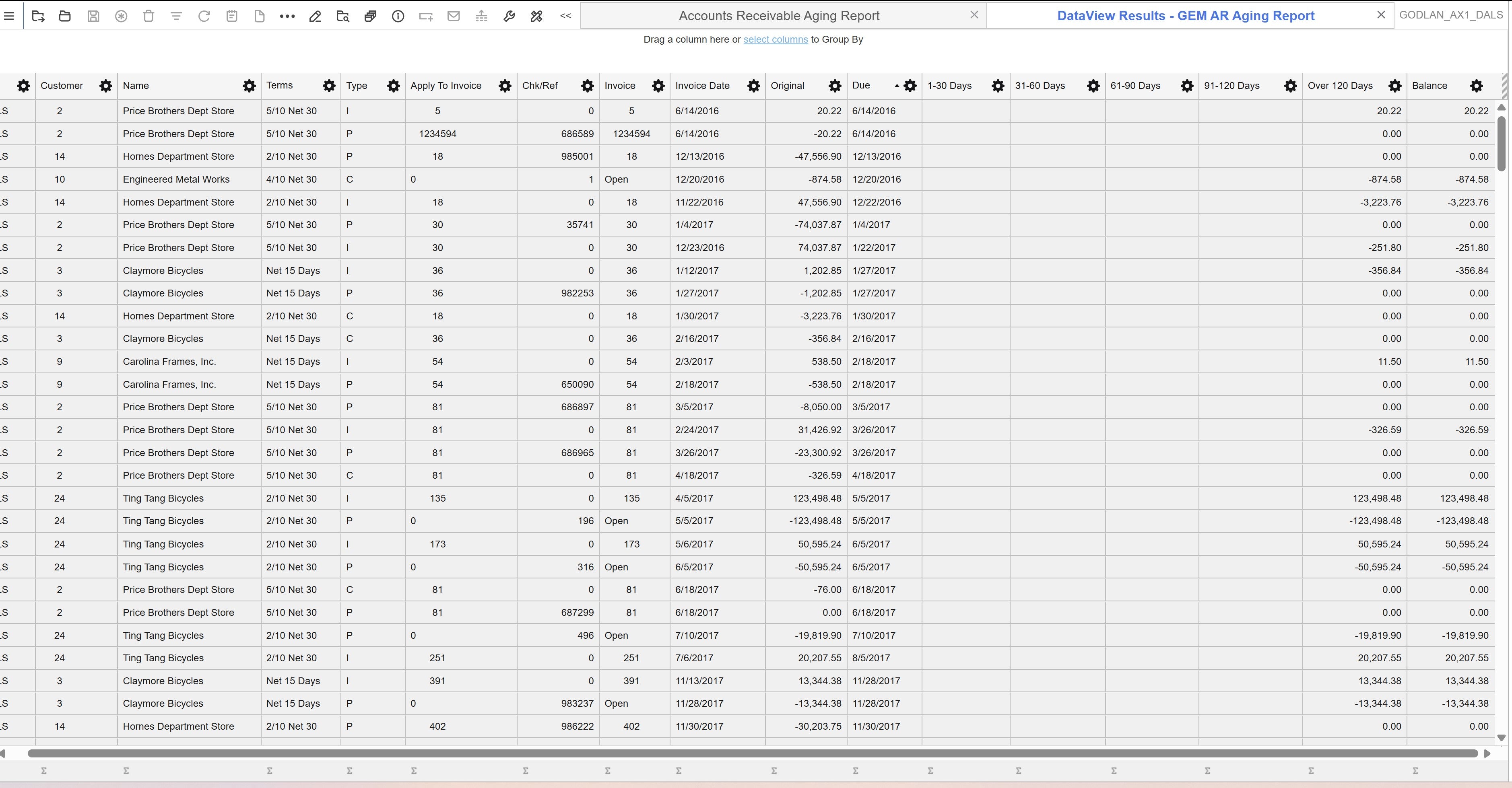Switch to Accounts Receivable Aging Report tab
1512x788 pixels.
coord(779,16)
